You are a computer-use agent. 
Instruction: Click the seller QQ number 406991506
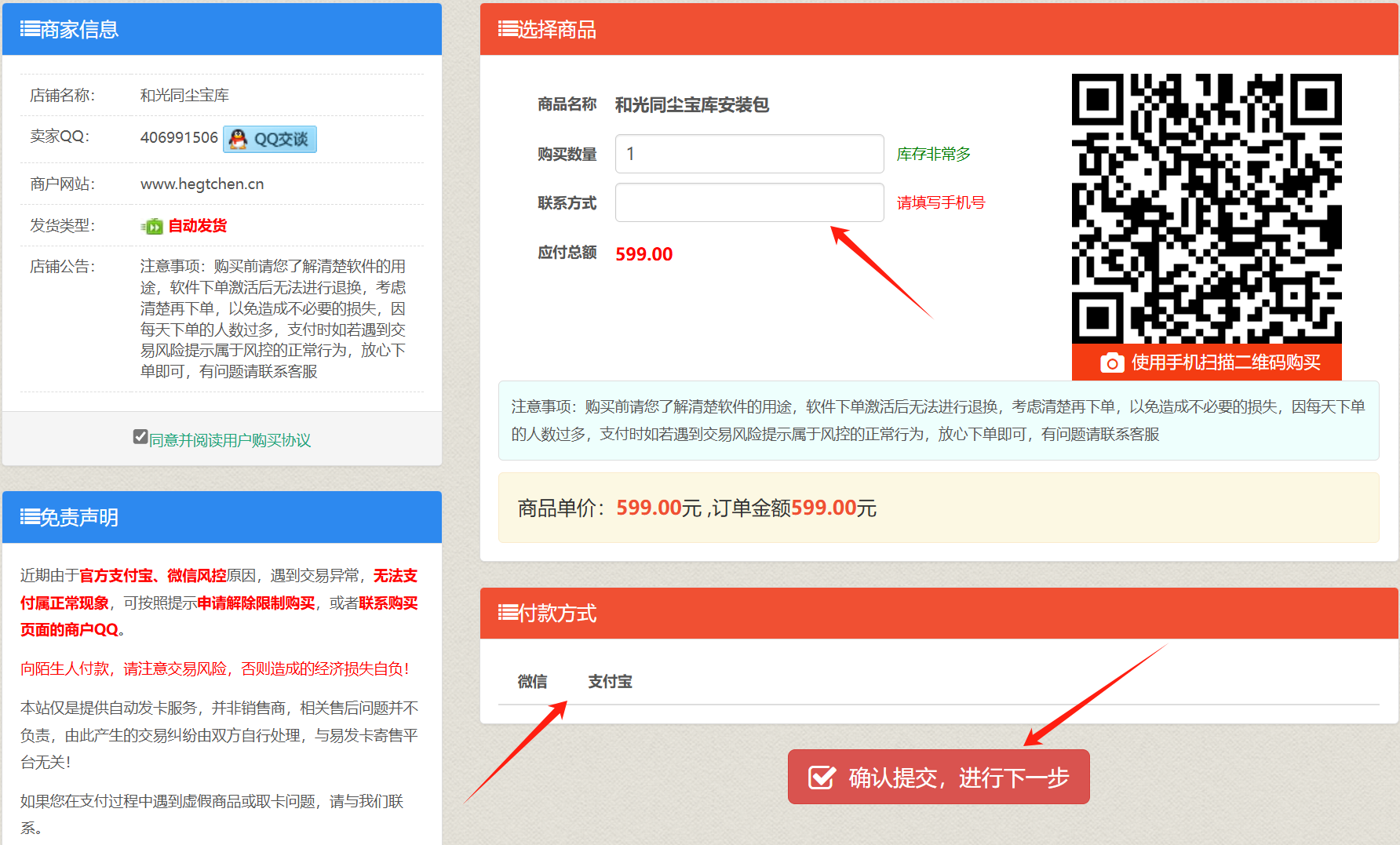pos(179,137)
